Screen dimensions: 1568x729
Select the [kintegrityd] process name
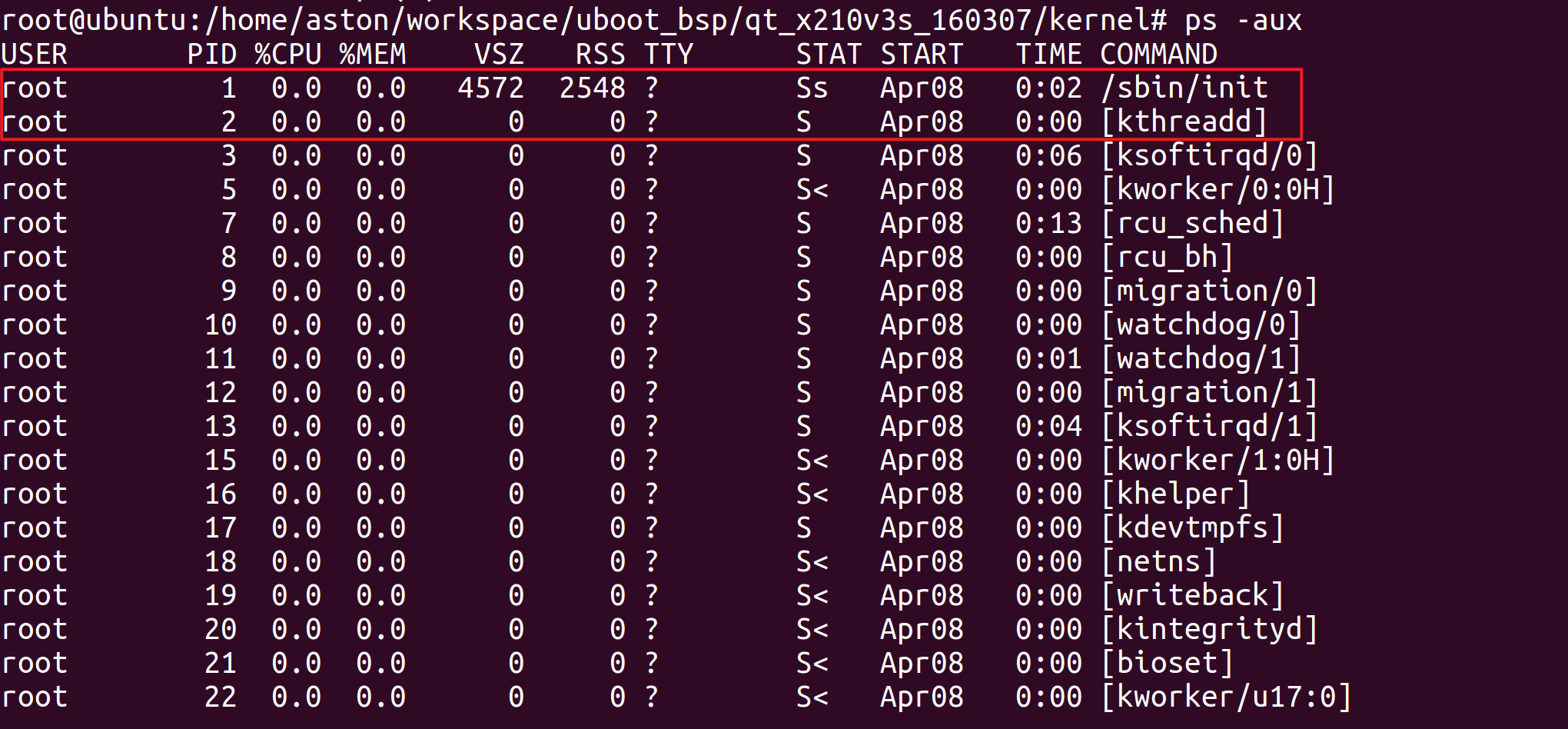1210,629
